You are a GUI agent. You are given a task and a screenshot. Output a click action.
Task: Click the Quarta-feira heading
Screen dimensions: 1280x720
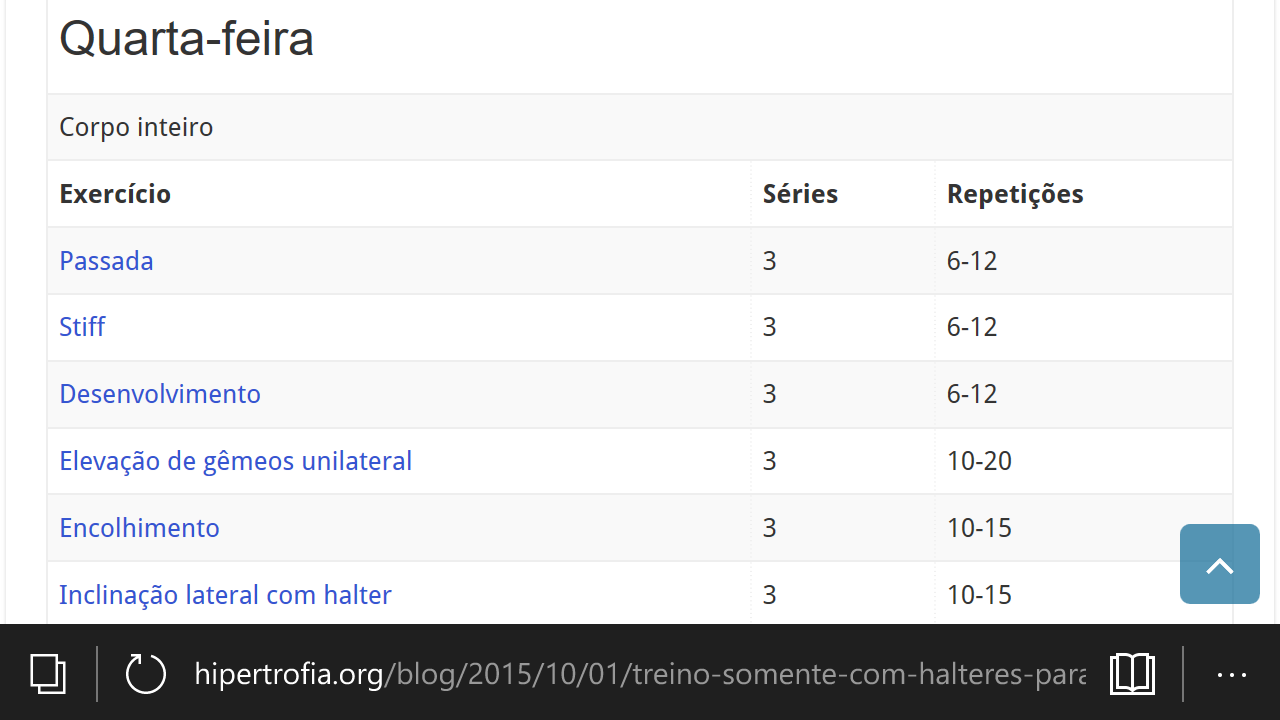(186, 39)
